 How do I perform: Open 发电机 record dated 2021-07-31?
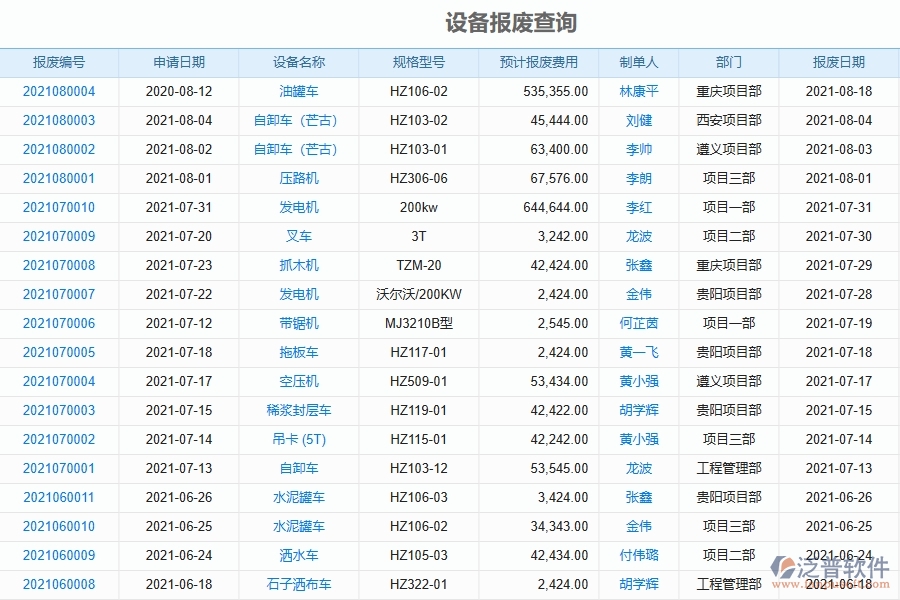point(297,207)
